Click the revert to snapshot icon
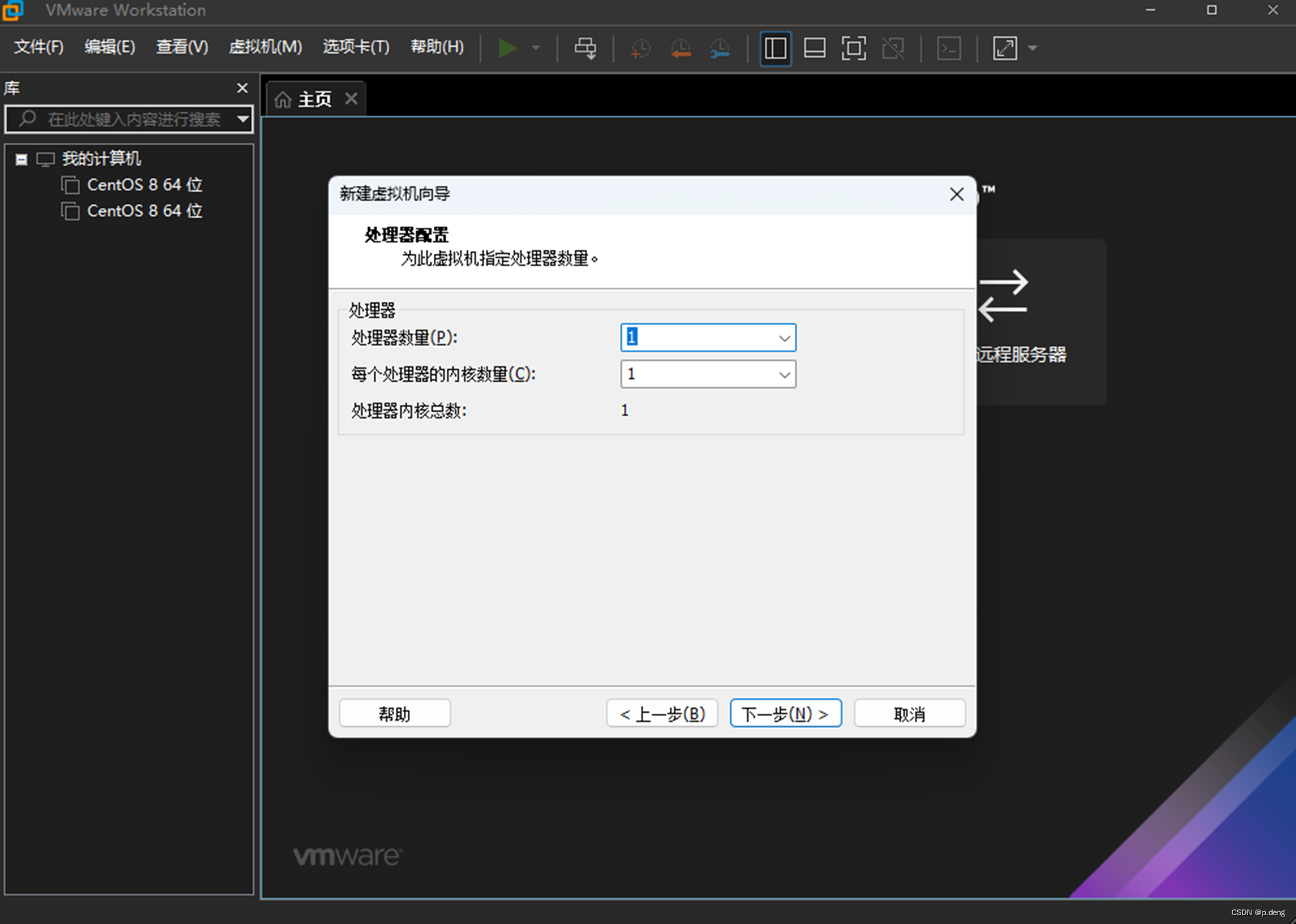 click(x=680, y=48)
